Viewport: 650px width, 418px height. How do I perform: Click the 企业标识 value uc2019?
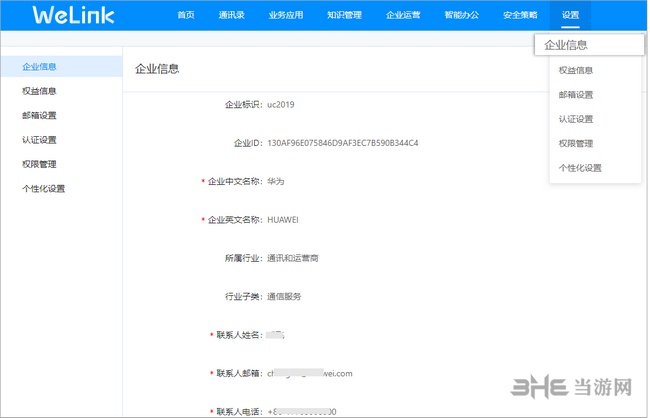click(281, 104)
